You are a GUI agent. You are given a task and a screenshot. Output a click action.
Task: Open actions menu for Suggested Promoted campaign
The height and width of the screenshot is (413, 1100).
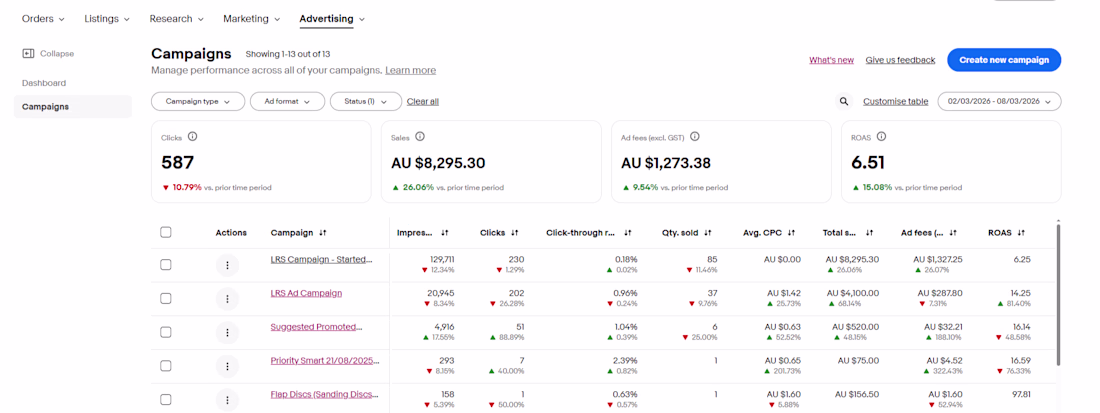(x=227, y=332)
